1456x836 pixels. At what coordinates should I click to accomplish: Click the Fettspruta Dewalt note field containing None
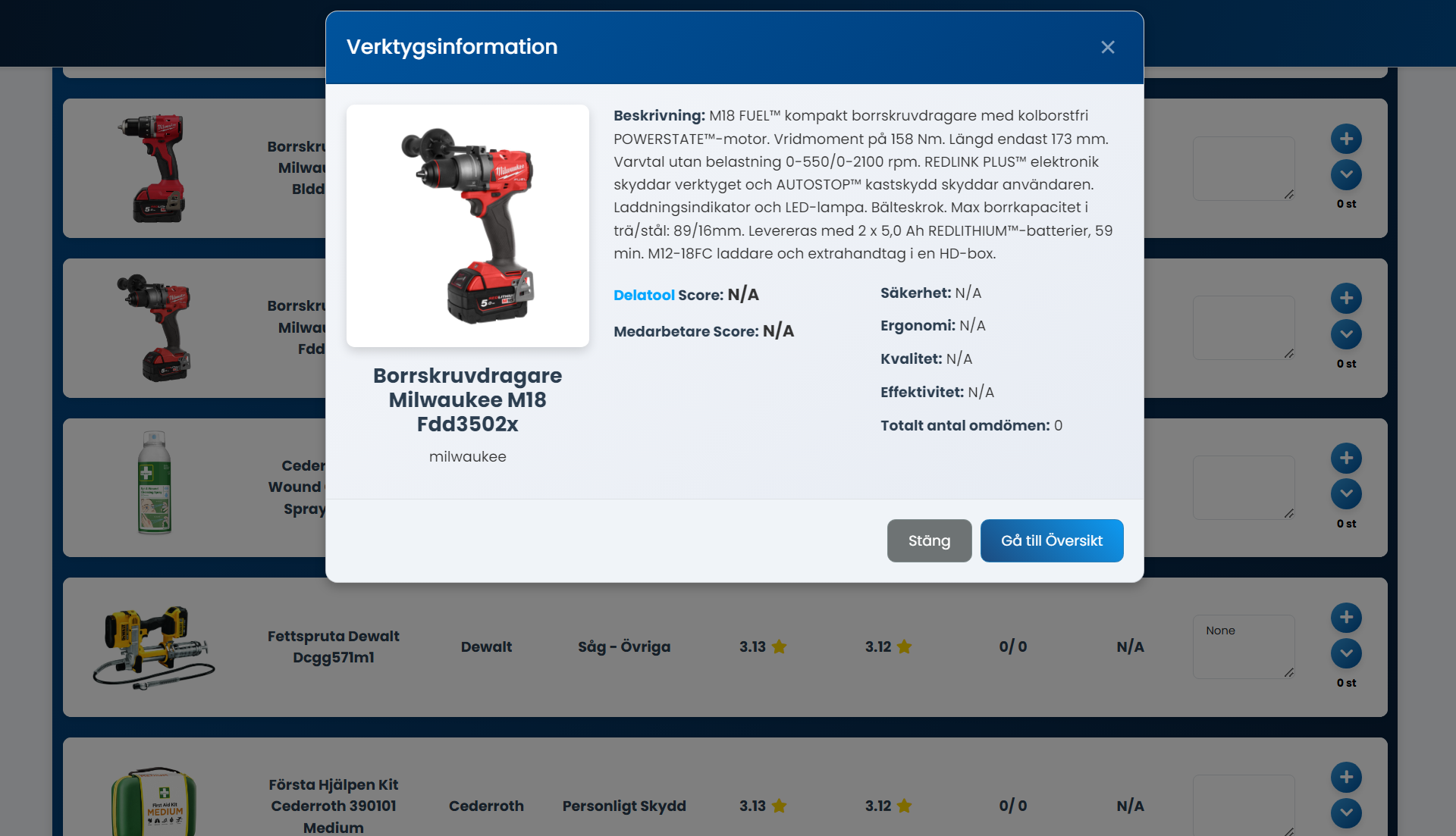click(1243, 646)
